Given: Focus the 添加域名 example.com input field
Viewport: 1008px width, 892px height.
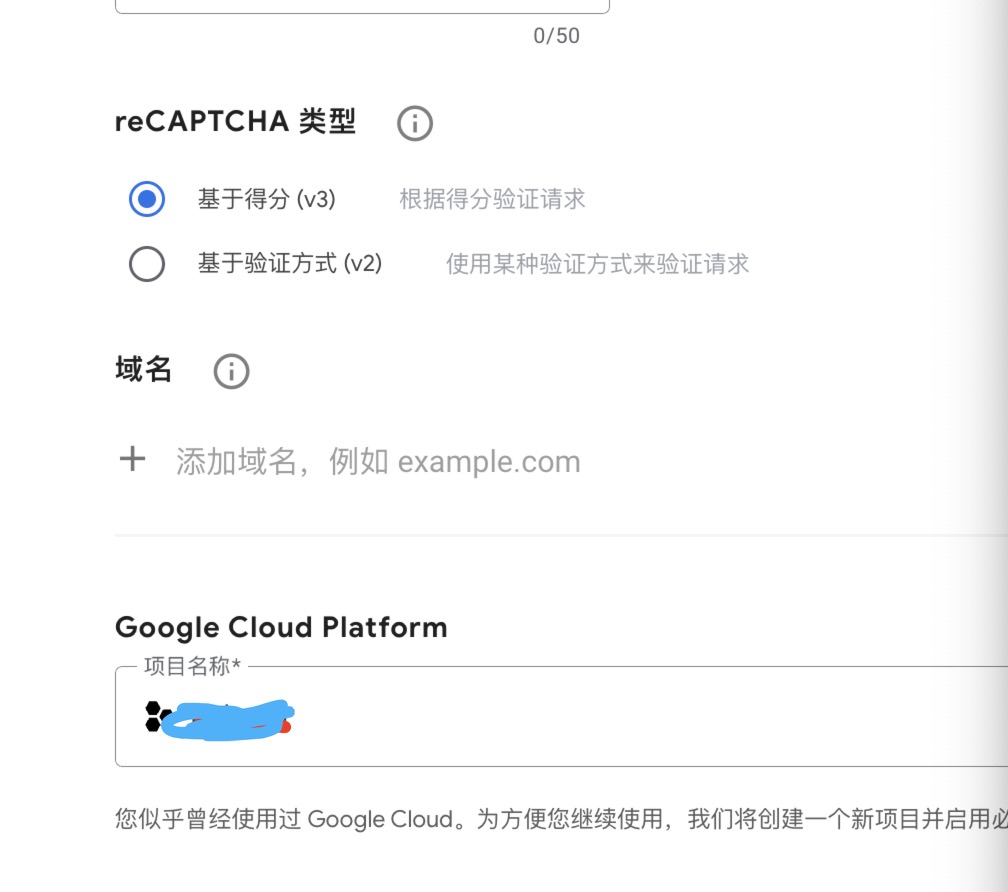Looking at the screenshot, I should (378, 461).
